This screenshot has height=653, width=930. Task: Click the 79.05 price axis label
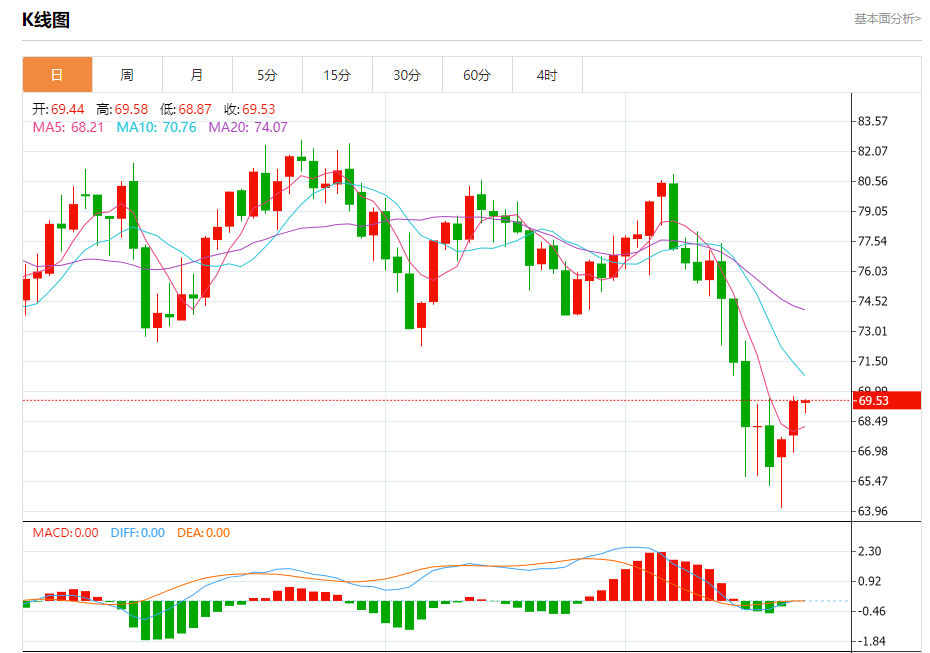[873, 211]
